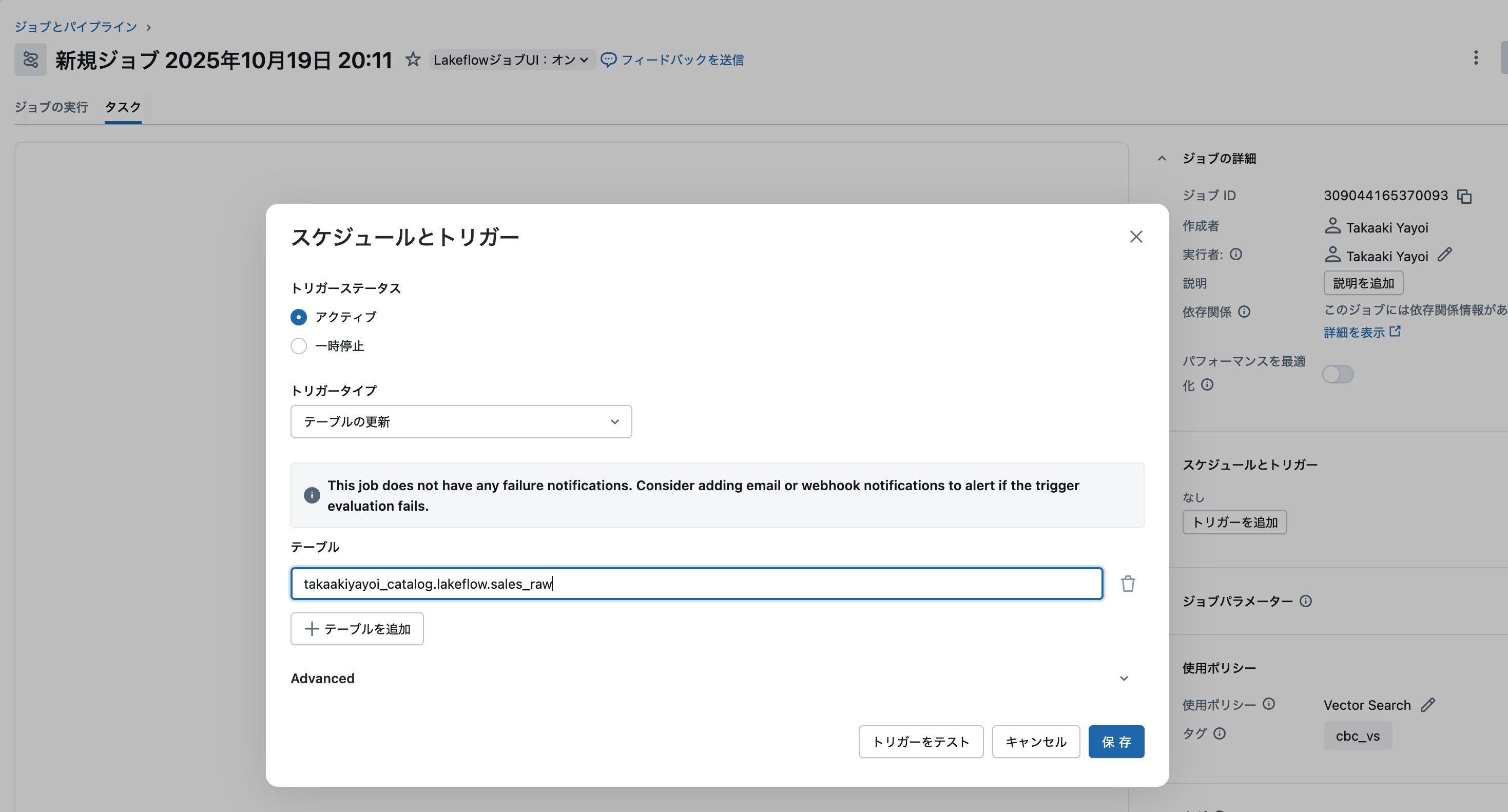Star the 新規ジョブ as favorite
The height and width of the screenshot is (812, 1508).
(x=413, y=59)
